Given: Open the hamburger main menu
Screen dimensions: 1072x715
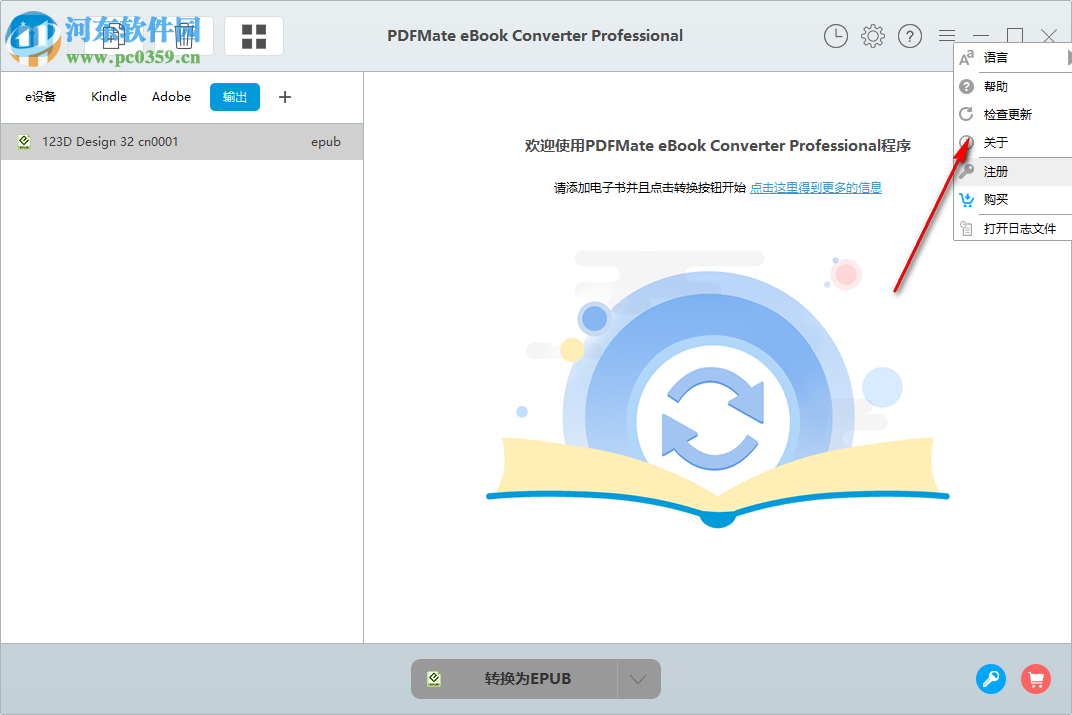Looking at the screenshot, I should coord(946,36).
